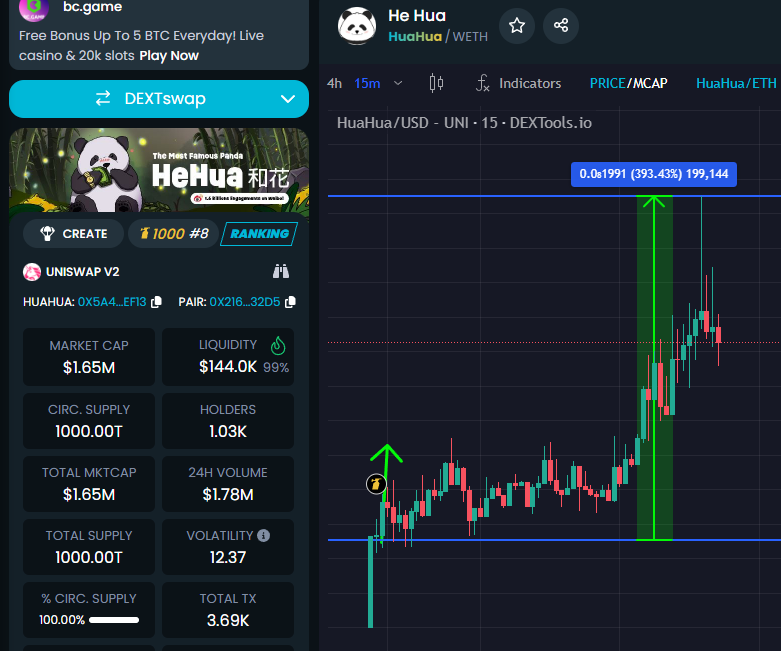Click the Liquidity $144.0K value
This screenshot has height=651, width=781.
(x=228, y=367)
